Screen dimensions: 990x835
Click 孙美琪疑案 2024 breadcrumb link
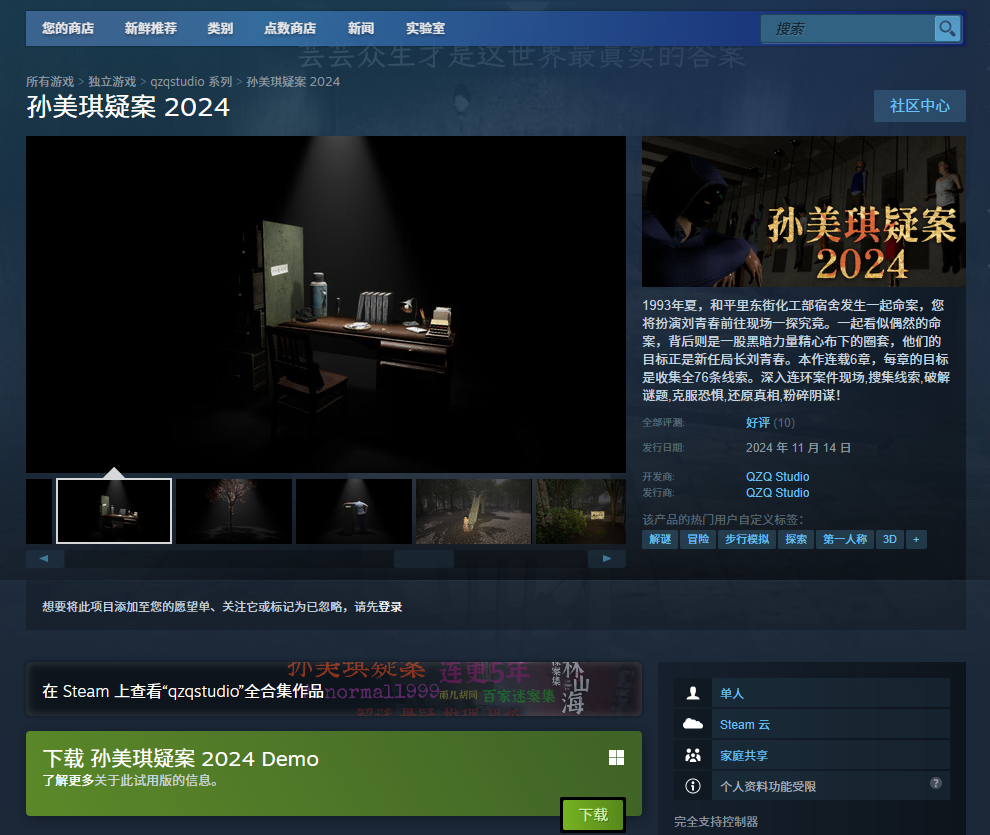pos(293,81)
